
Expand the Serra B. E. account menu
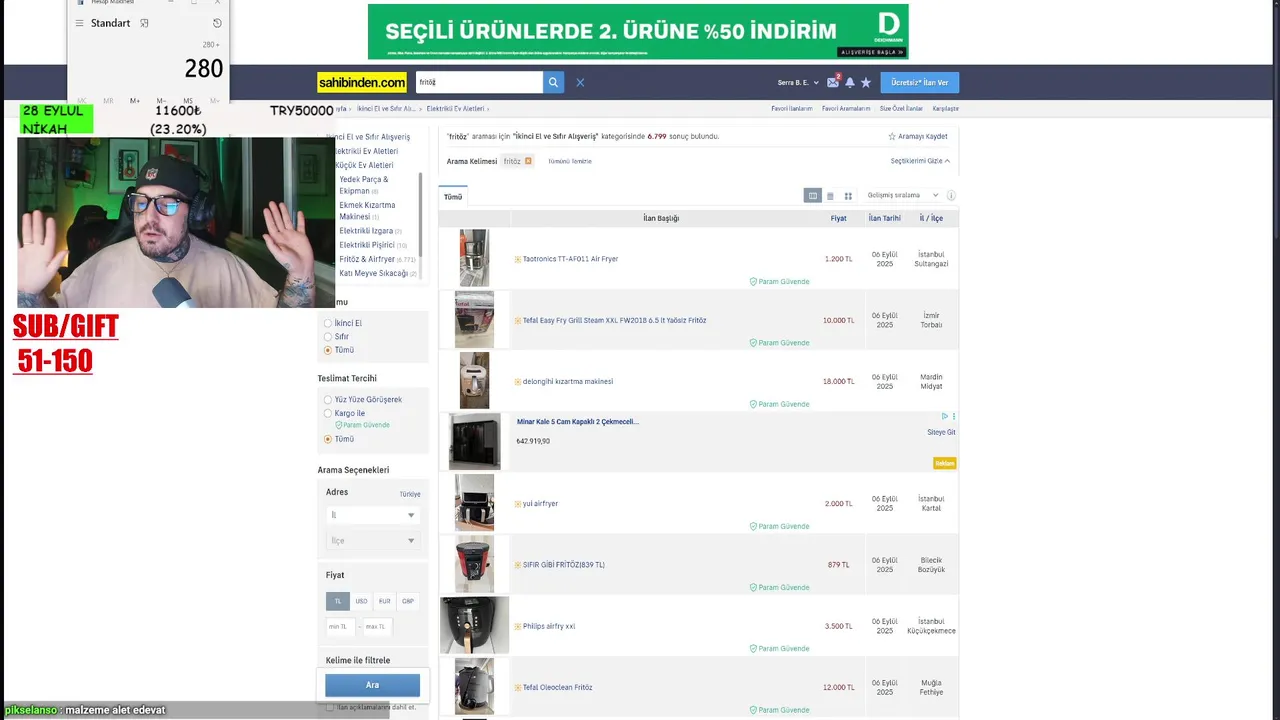(798, 83)
